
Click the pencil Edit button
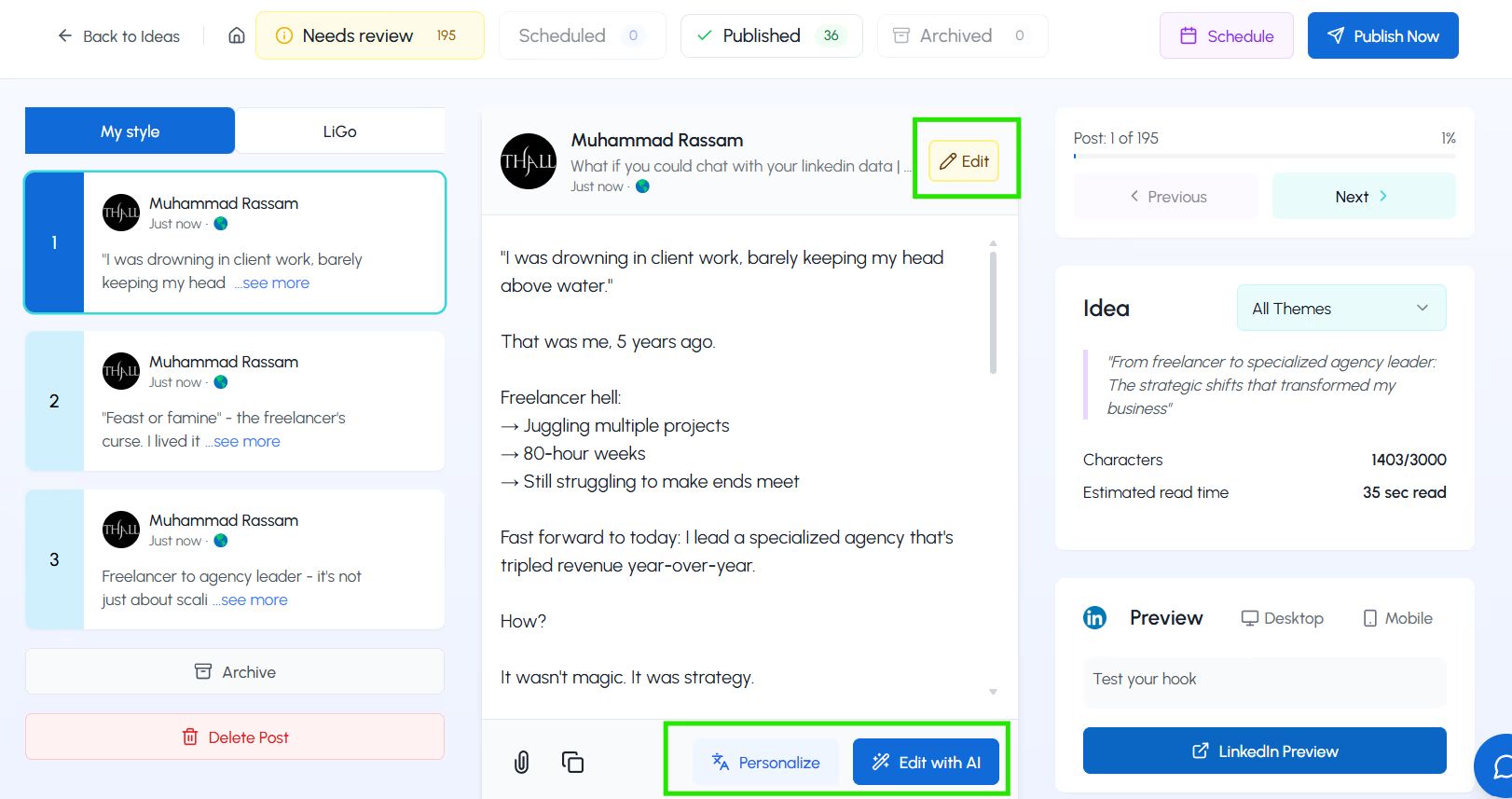[964, 161]
